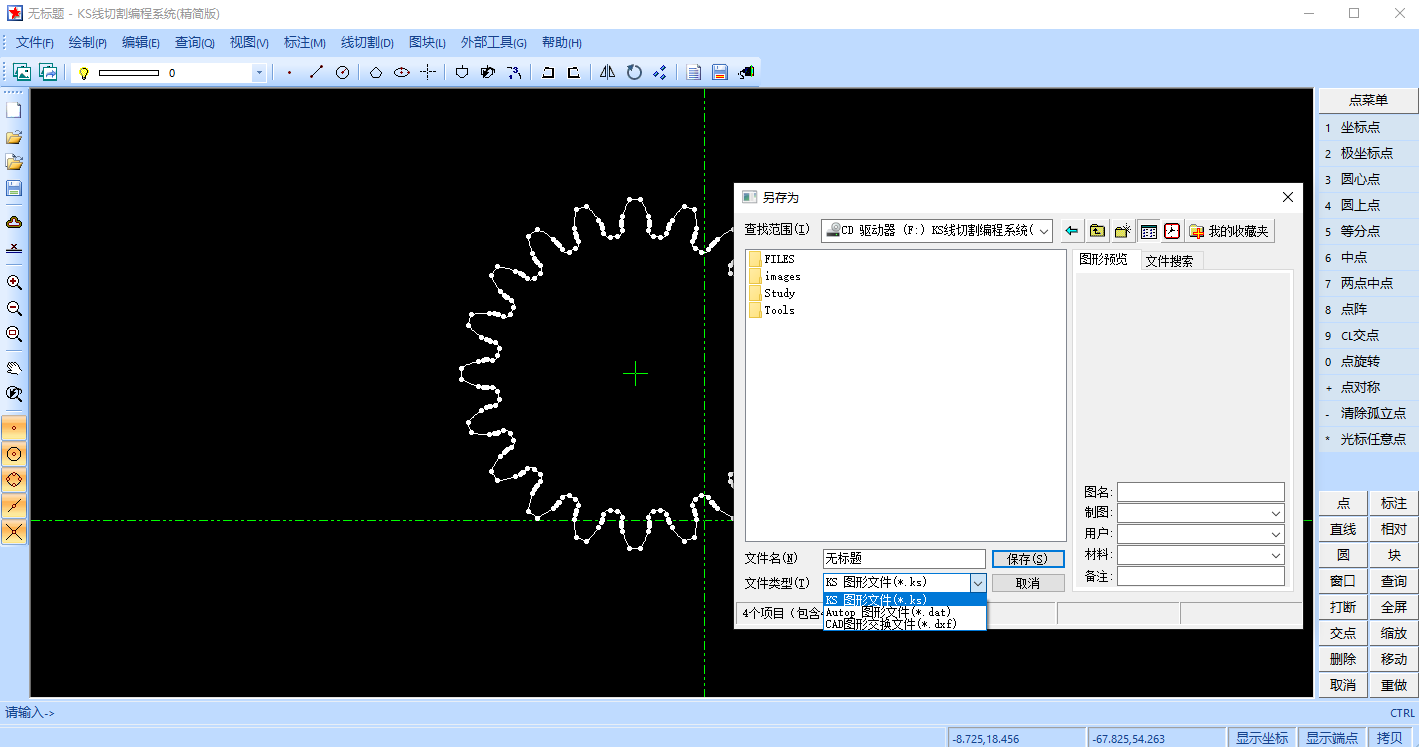Open the 文件(F) menu

tap(33, 42)
